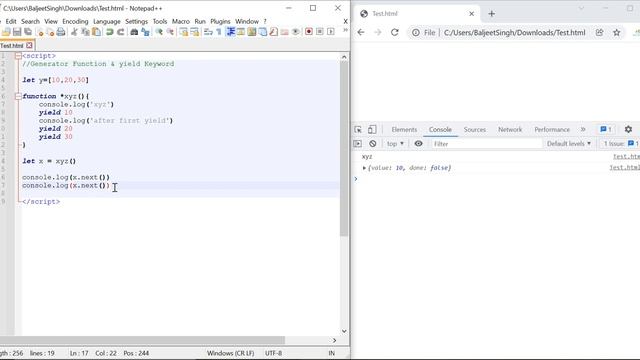This screenshot has height=360, width=640.
Task: Zoom out using Notepad++ toolbar
Action: coord(170,32)
